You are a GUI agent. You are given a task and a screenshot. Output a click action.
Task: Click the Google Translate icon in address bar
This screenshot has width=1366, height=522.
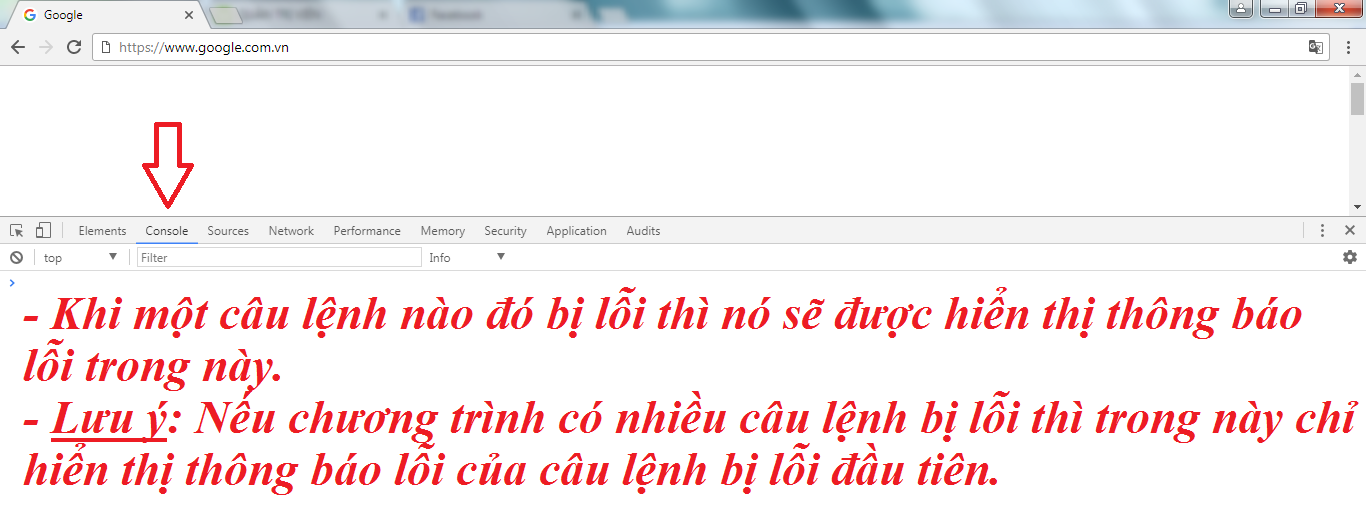point(1316,47)
